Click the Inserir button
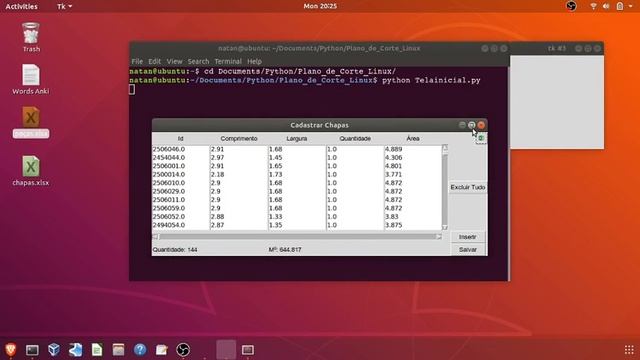 (x=468, y=237)
